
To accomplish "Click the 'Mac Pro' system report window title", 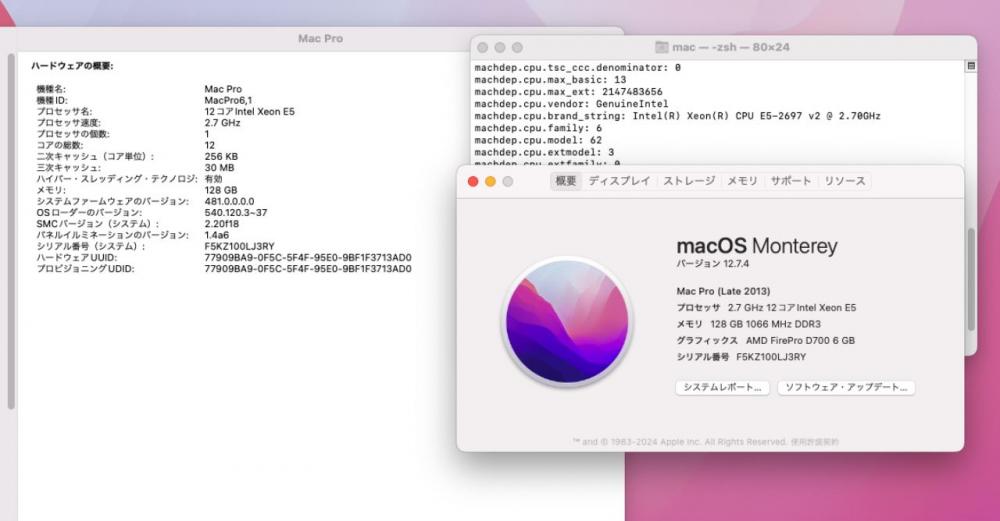I will coord(320,38).
